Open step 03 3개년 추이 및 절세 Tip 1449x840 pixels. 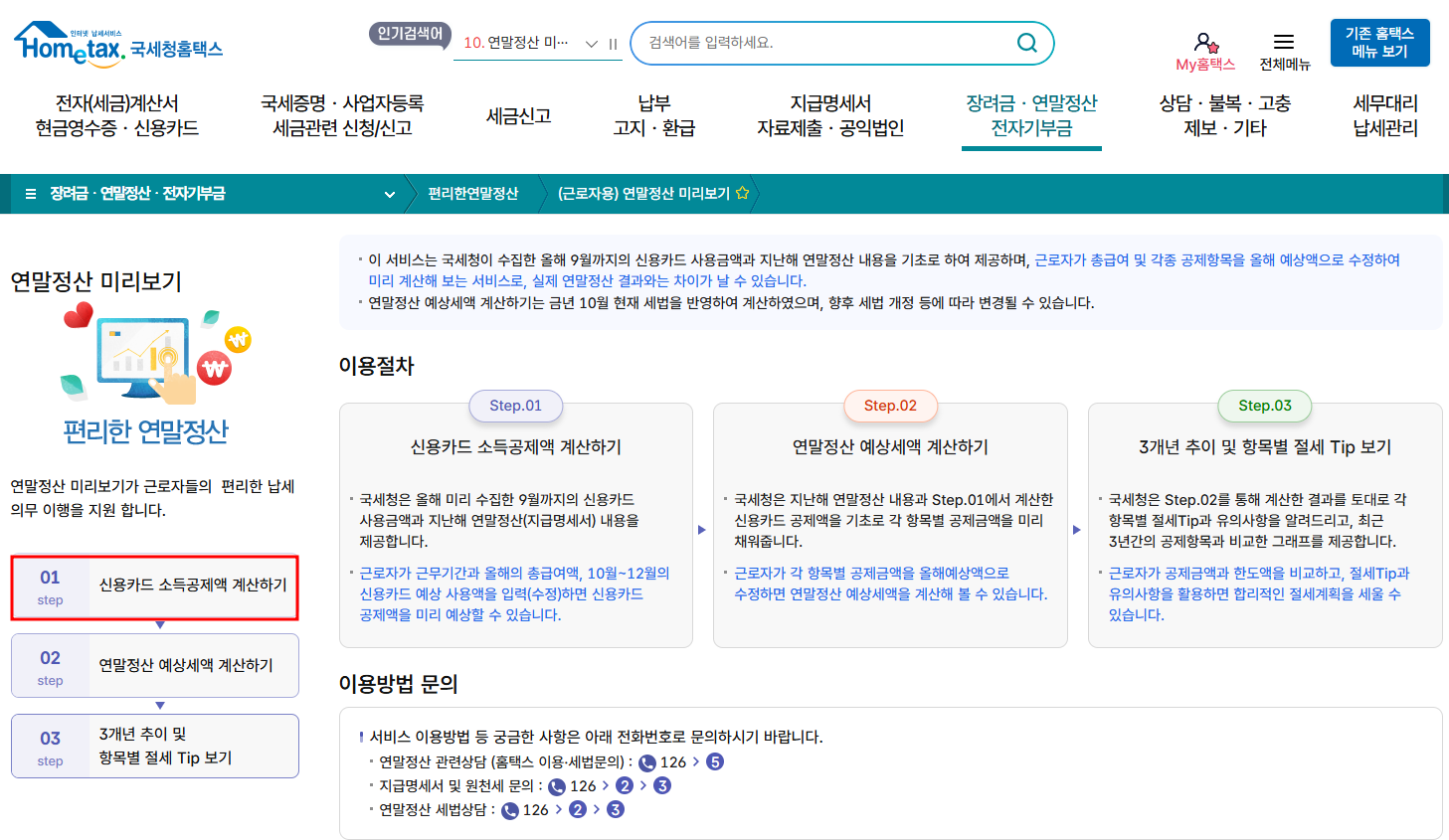point(154,746)
